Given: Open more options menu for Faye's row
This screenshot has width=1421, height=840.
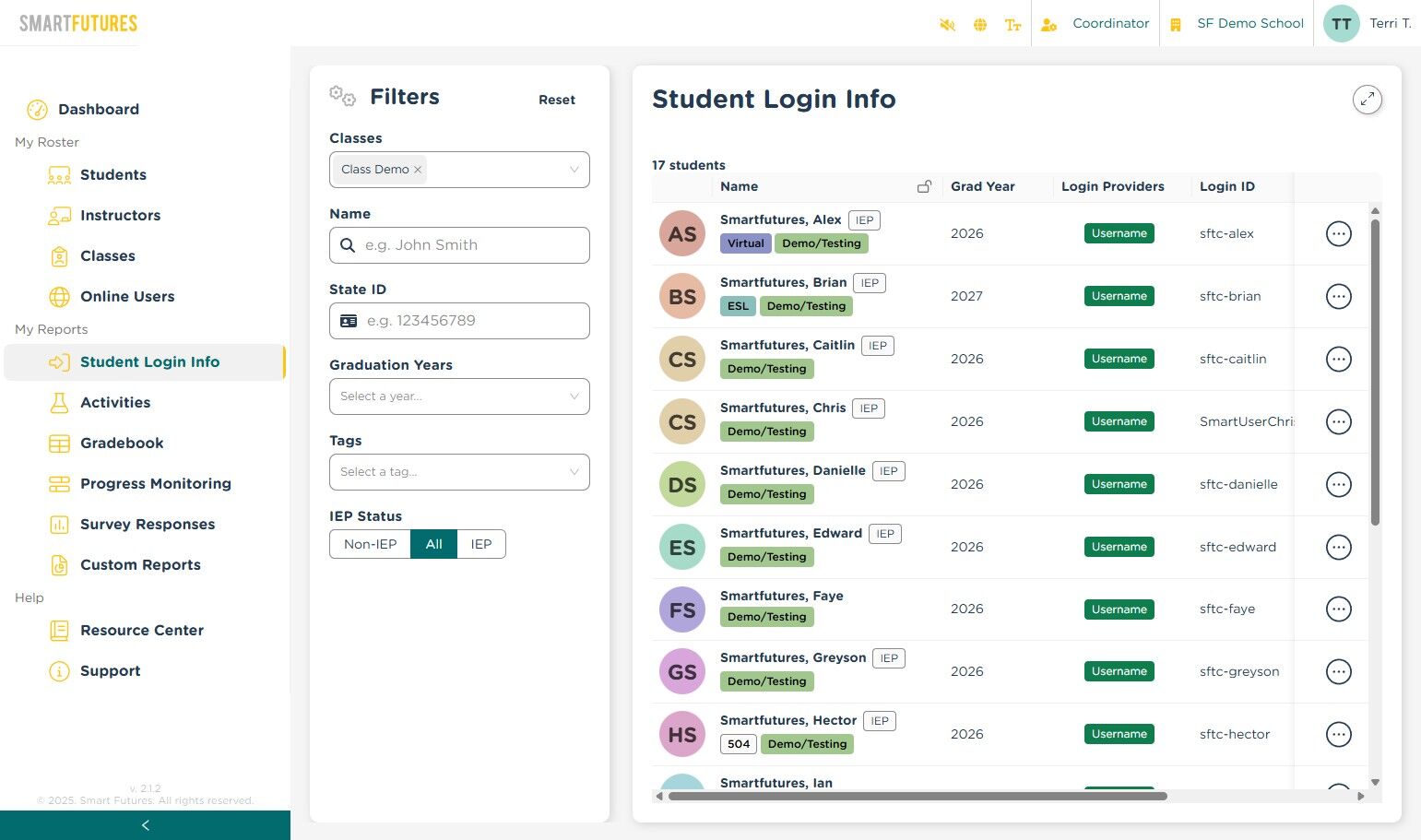Looking at the screenshot, I should [x=1339, y=609].
